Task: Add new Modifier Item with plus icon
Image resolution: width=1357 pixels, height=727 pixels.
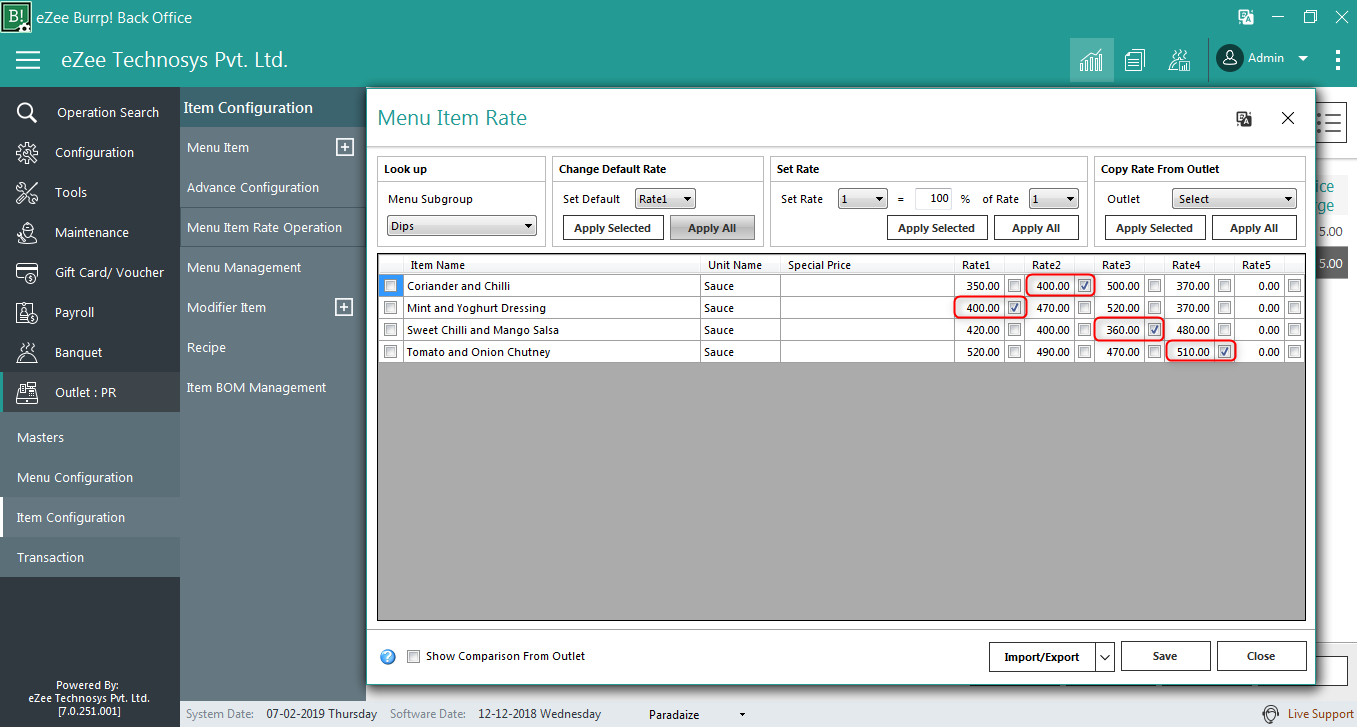Action: coord(344,307)
